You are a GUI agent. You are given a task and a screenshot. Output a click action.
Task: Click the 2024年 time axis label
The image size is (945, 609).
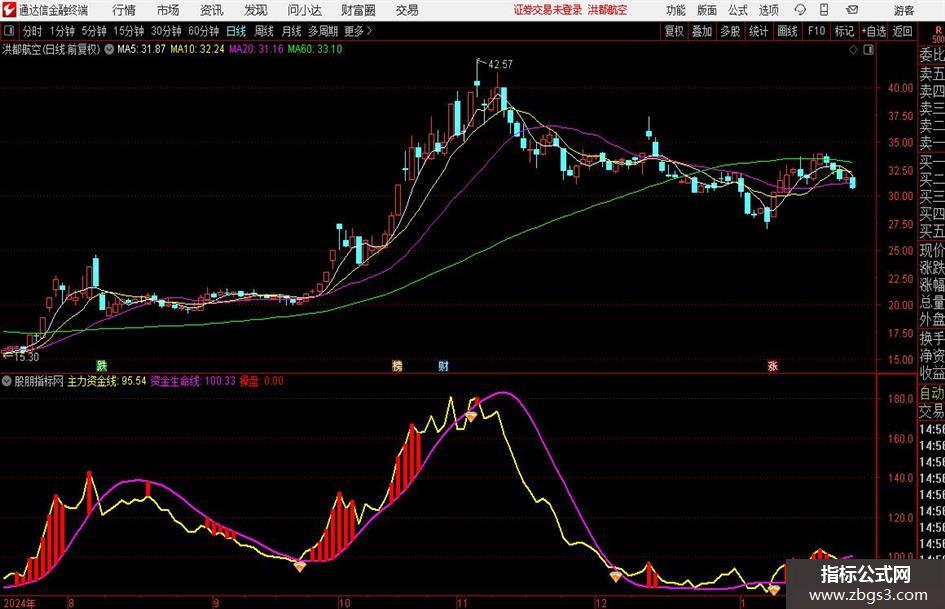(x=20, y=602)
